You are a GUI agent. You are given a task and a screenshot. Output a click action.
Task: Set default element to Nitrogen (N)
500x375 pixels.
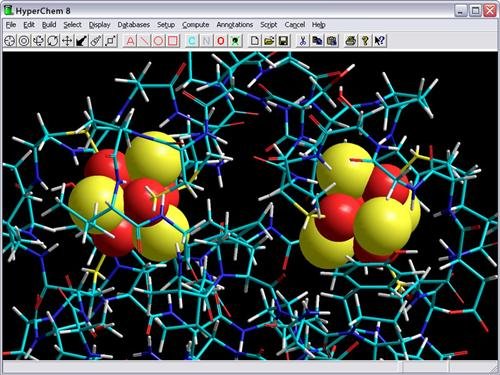(x=206, y=41)
